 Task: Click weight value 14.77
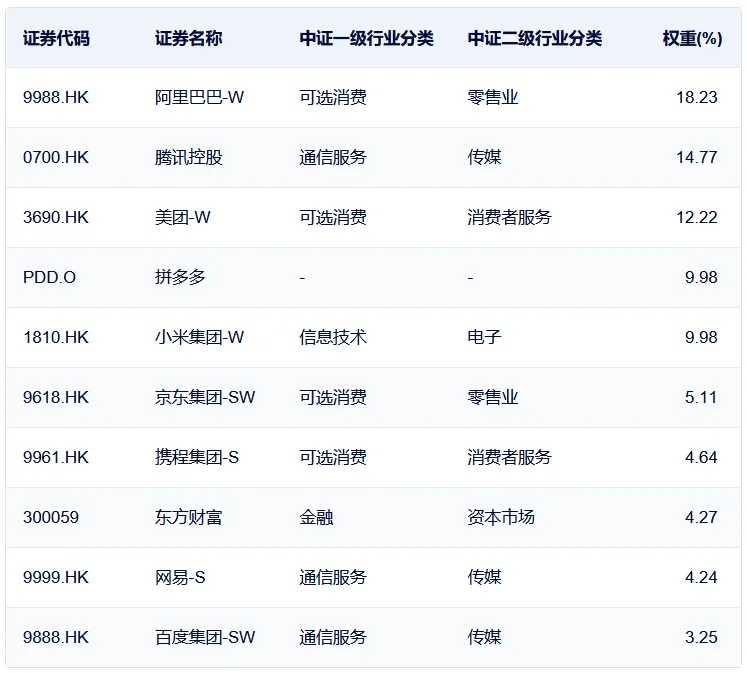(697, 158)
